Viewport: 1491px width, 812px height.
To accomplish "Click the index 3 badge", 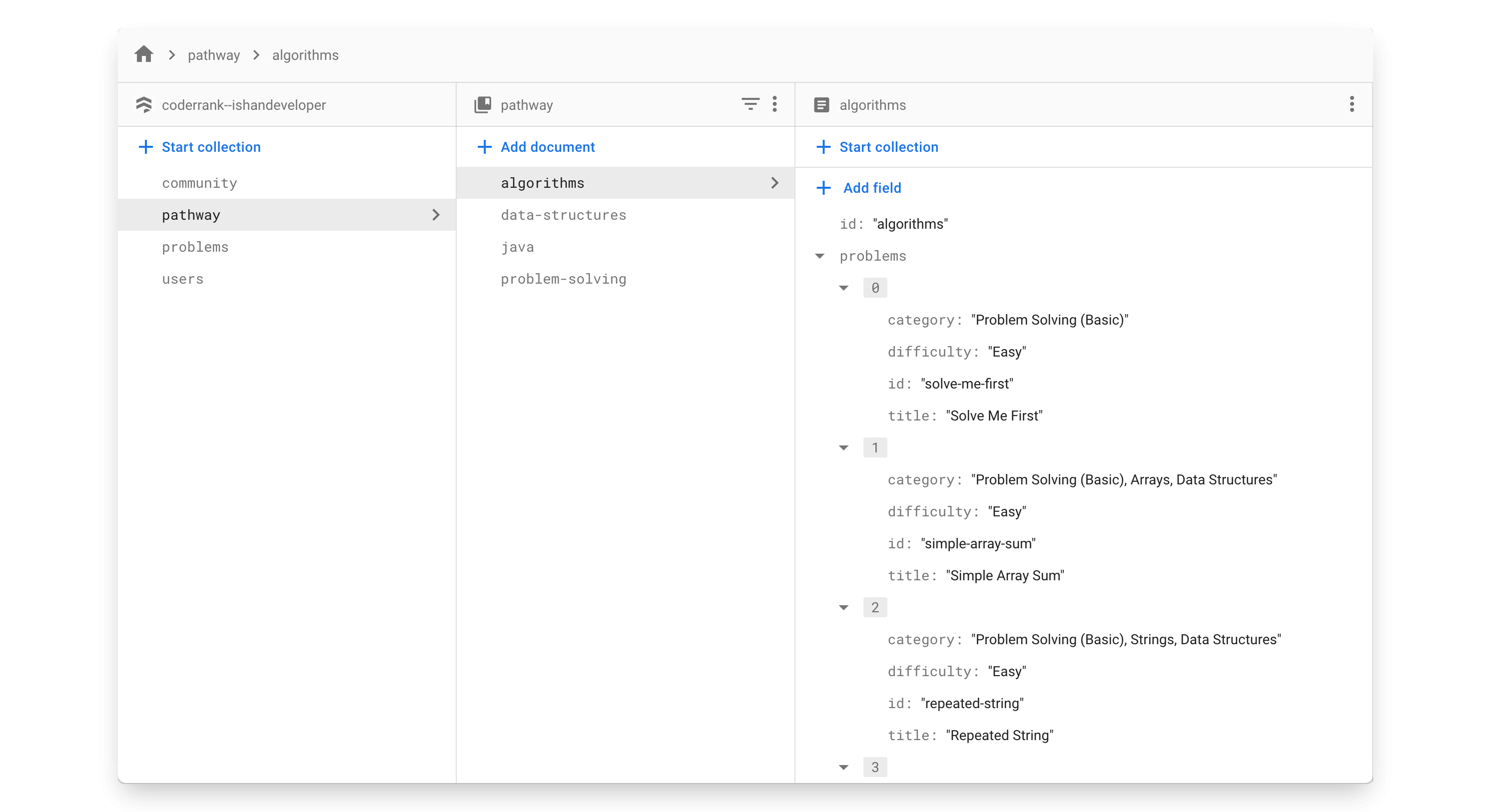I will 875,767.
